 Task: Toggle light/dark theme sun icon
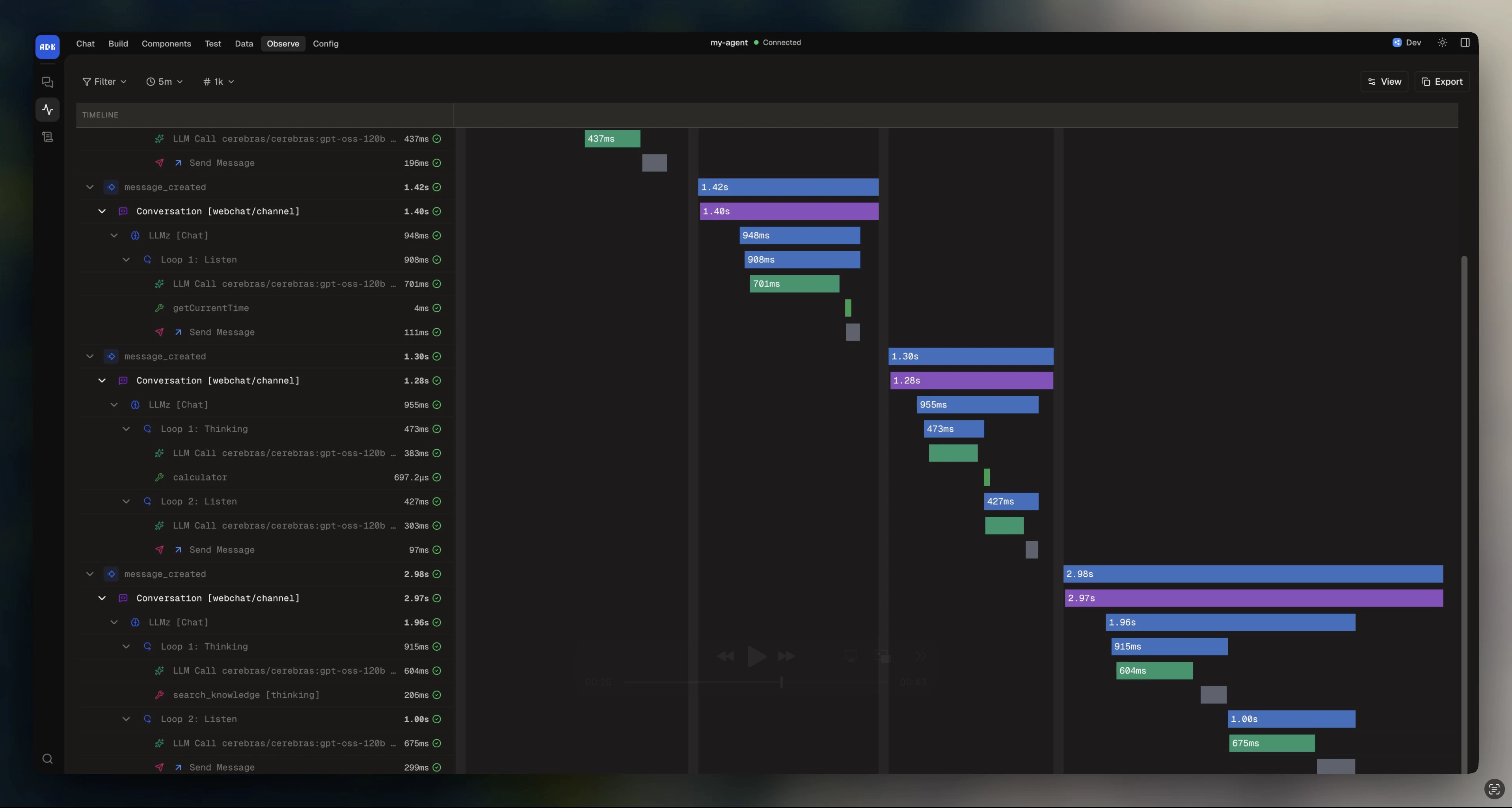coord(1442,42)
